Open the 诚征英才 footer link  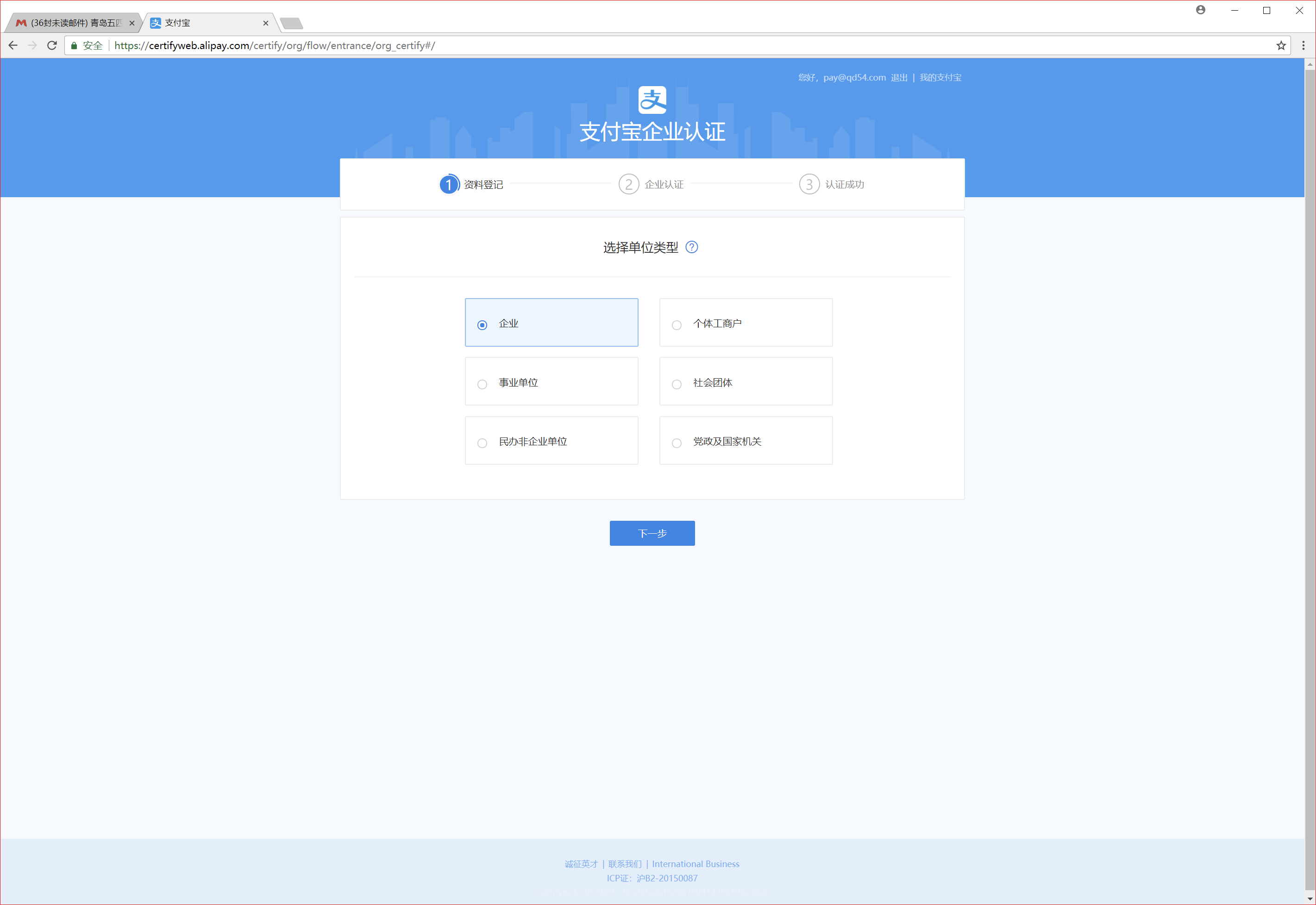point(581,864)
